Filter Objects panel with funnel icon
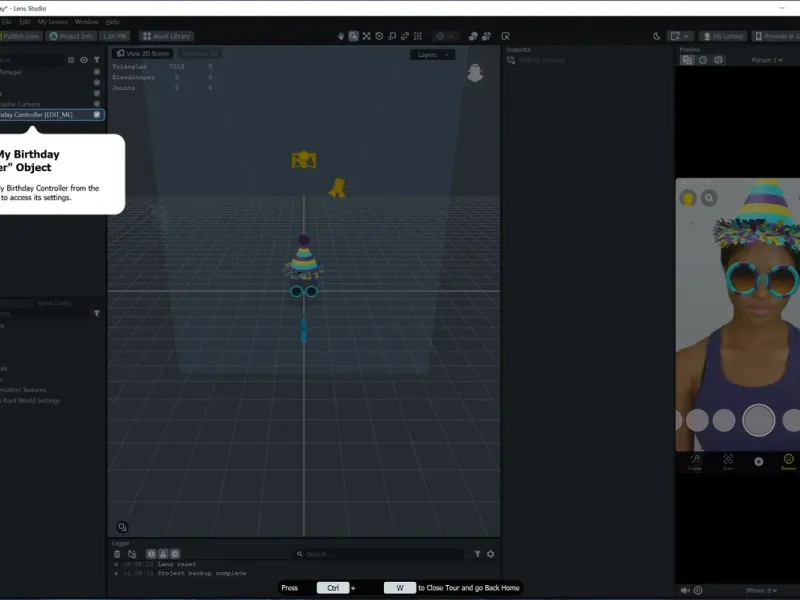 point(97,60)
